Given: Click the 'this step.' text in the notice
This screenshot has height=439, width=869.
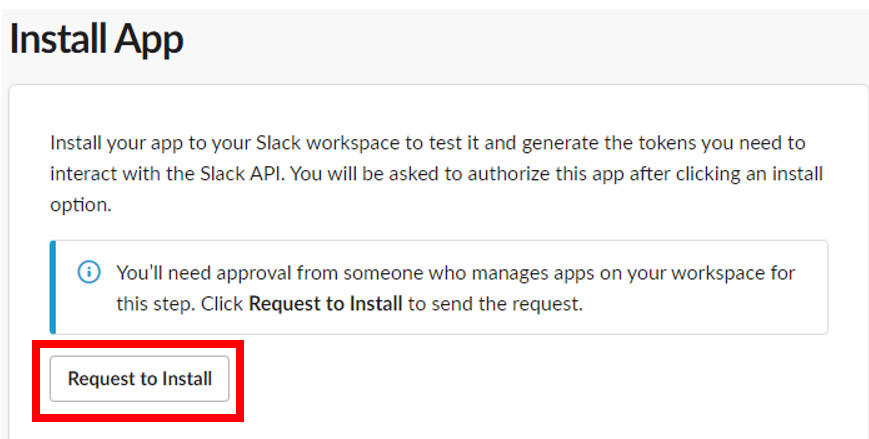Looking at the screenshot, I should tap(155, 304).
